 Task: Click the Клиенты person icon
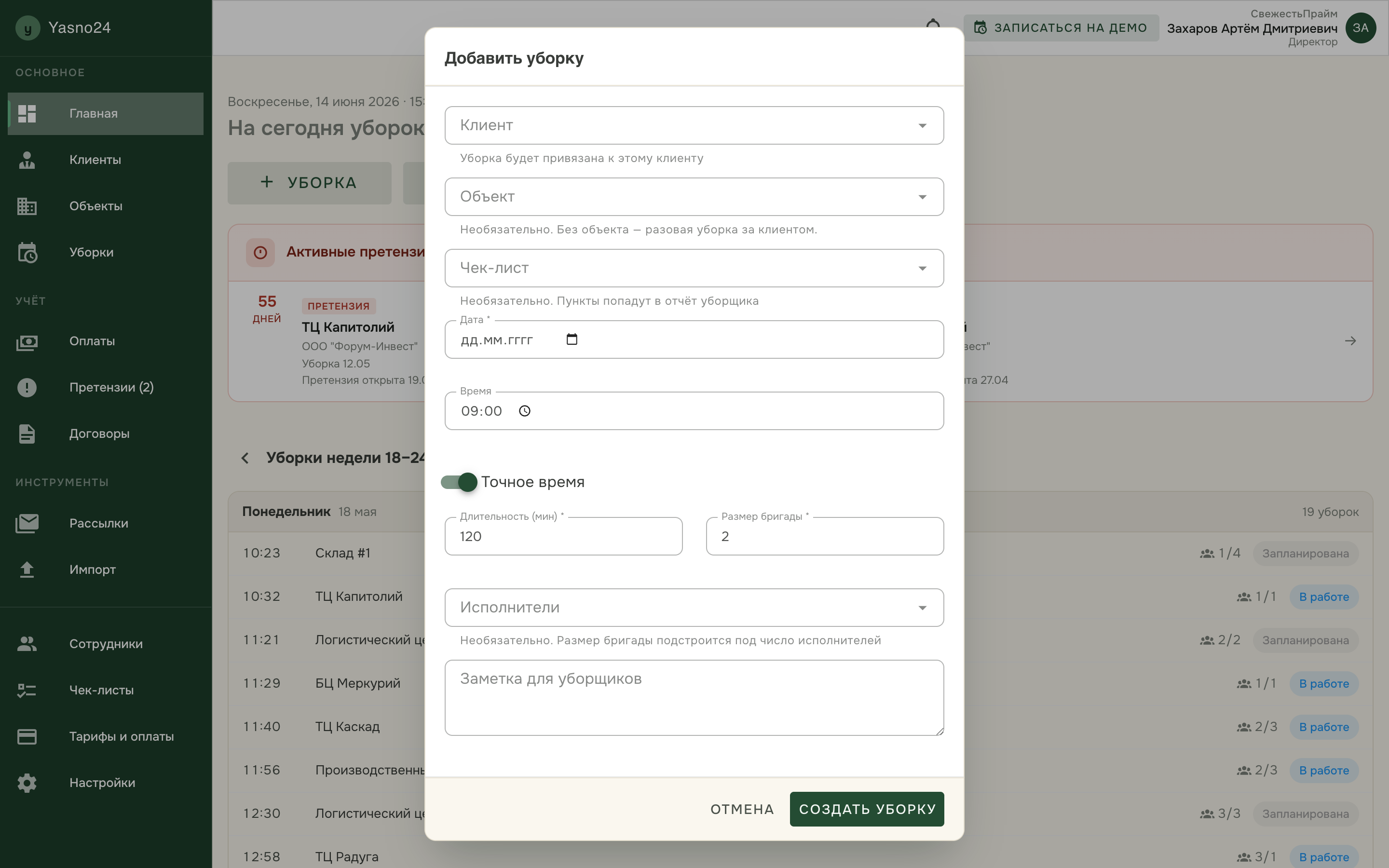tap(27, 160)
